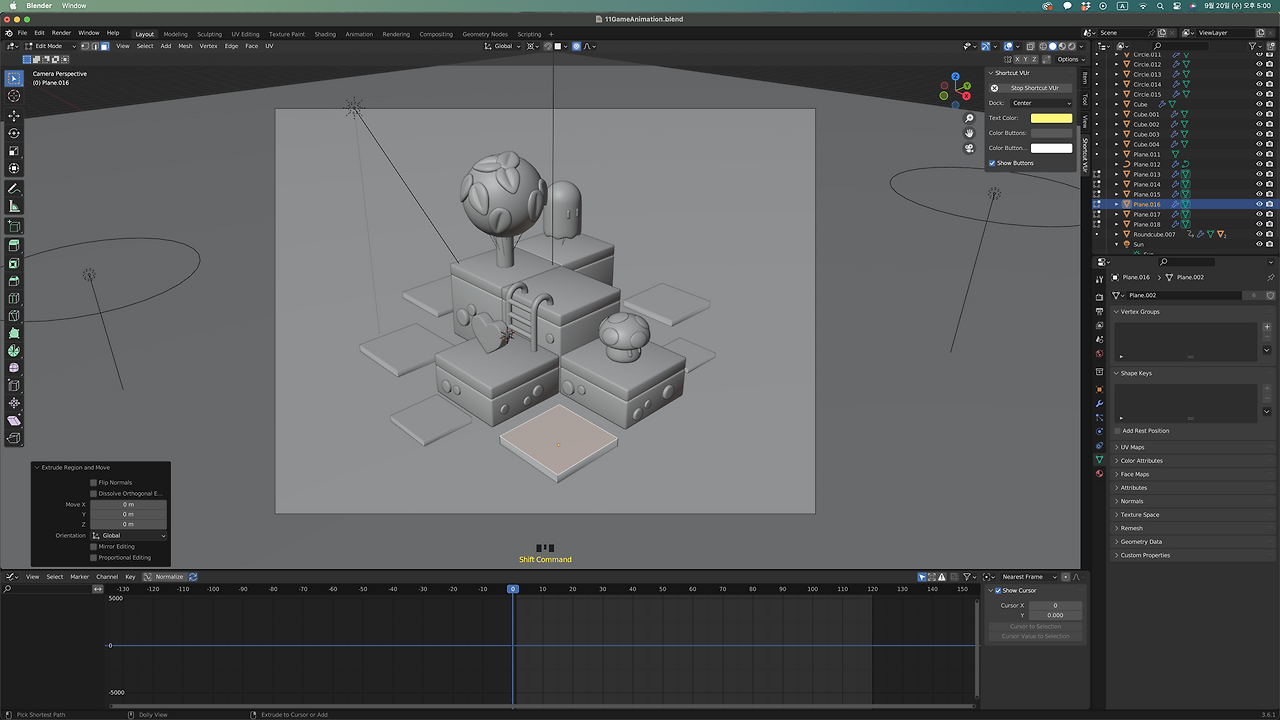Open the Render menu
The height and width of the screenshot is (720, 1280).
(x=61, y=33)
